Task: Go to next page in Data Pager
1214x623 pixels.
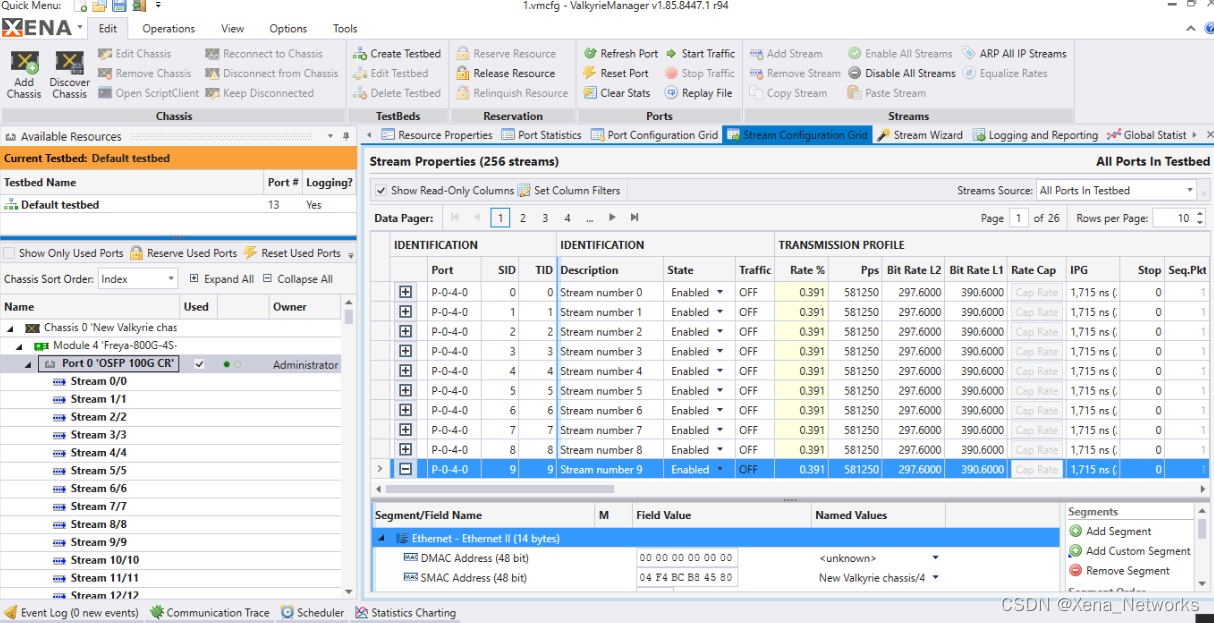Action: click(x=613, y=218)
